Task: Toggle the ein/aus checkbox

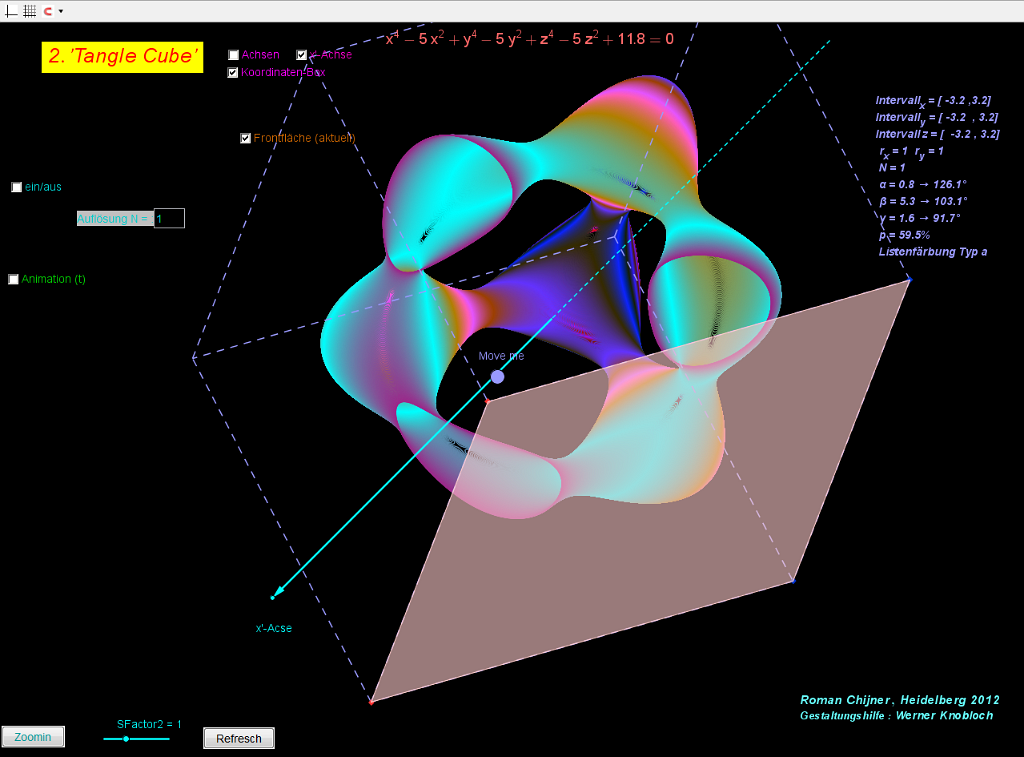Action: pos(17,187)
